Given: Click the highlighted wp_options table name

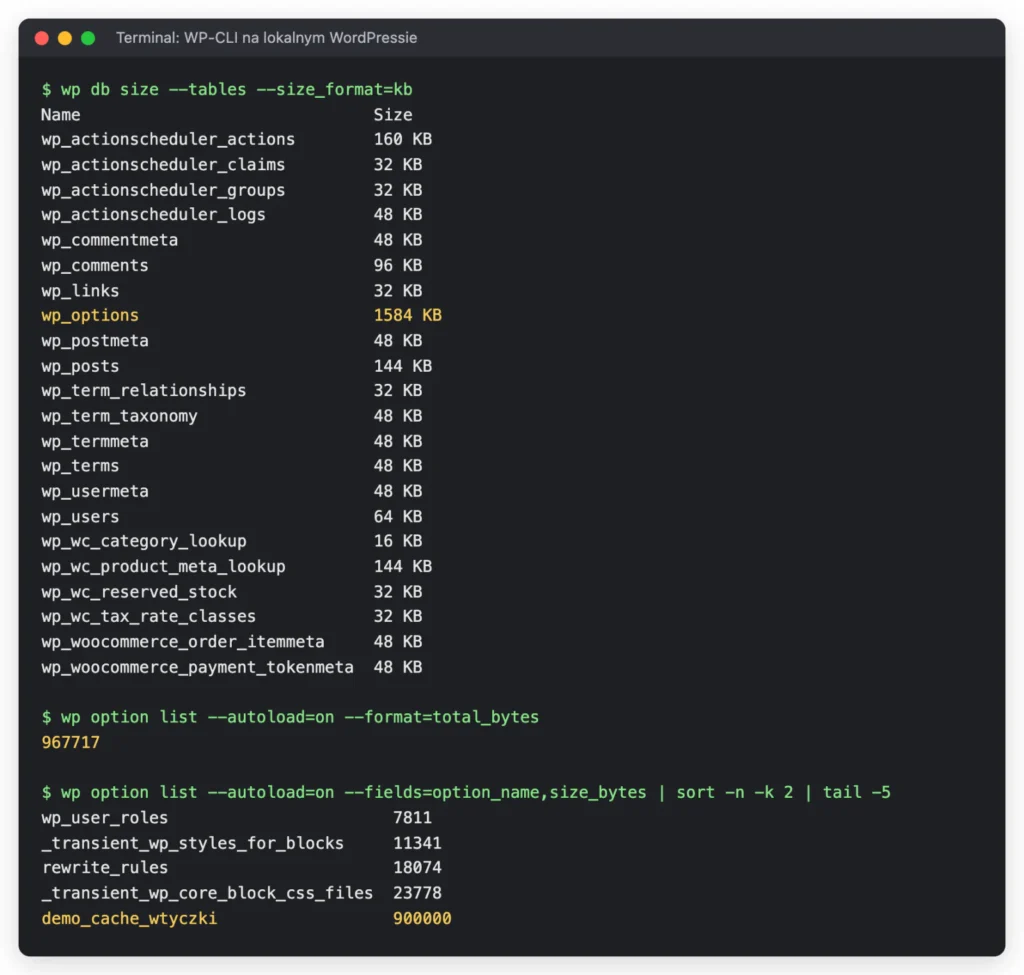Looking at the screenshot, I should [90, 315].
